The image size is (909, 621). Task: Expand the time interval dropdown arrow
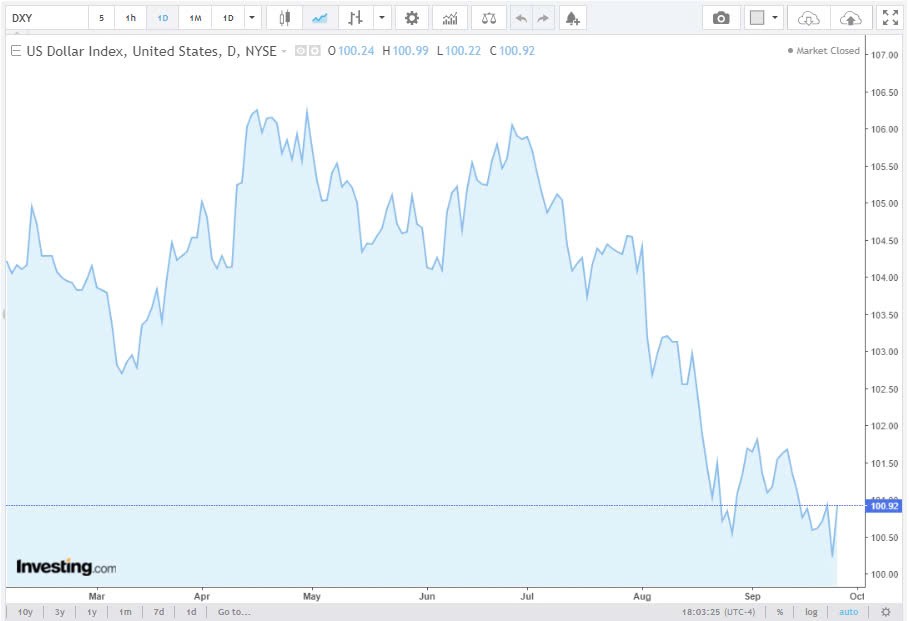[251, 18]
